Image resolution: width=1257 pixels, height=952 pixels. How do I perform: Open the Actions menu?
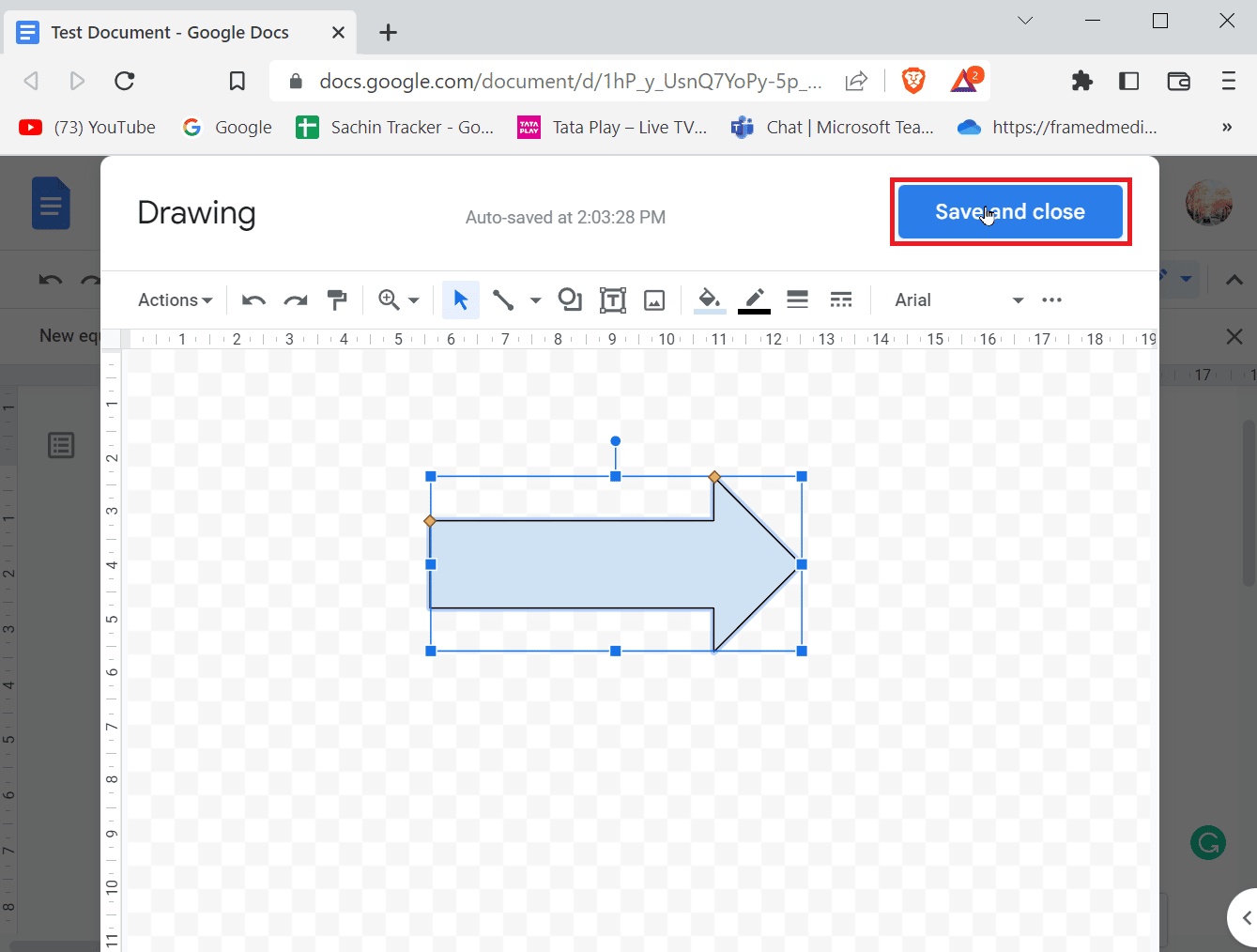pos(174,299)
